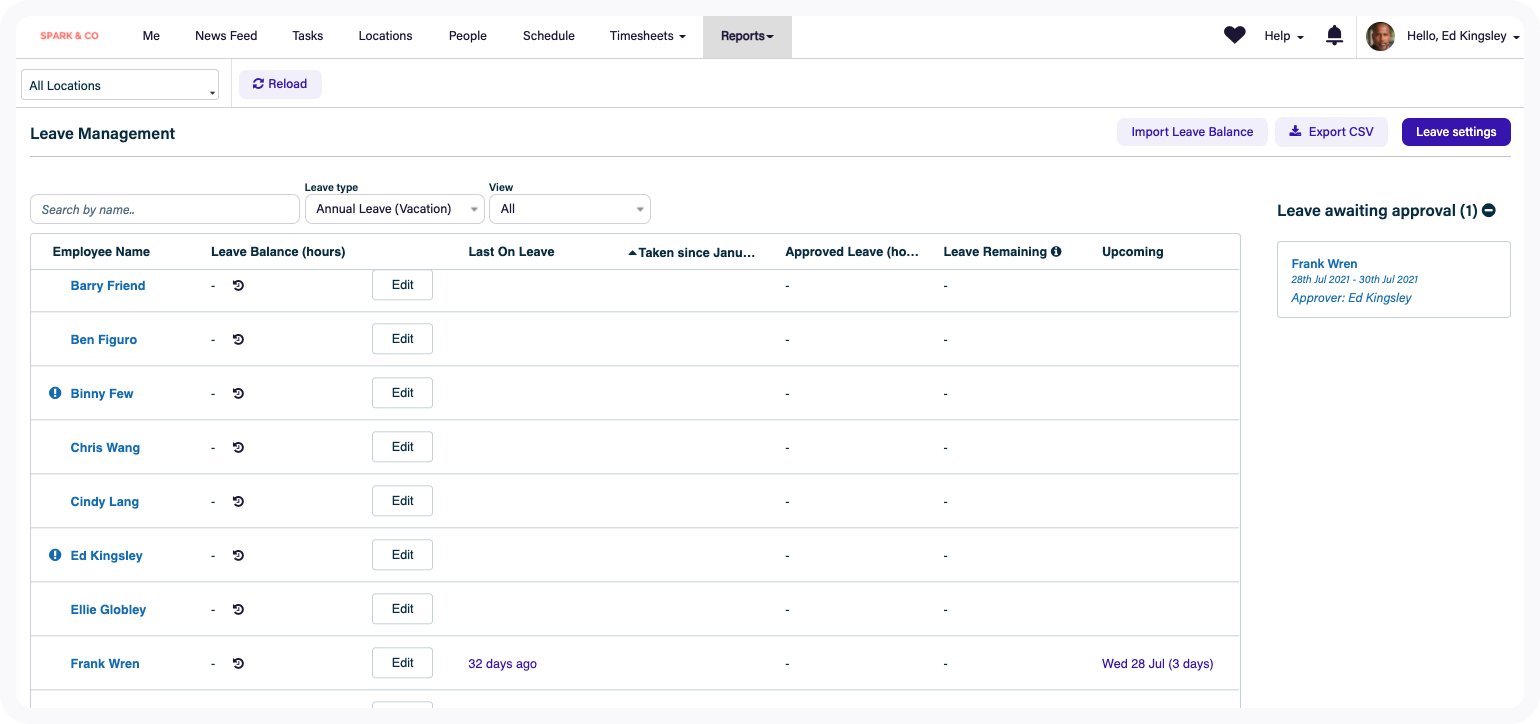Edit Frank Wren's leave balance
The height and width of the screenshot is (724, 1540).
pos(402,663)
